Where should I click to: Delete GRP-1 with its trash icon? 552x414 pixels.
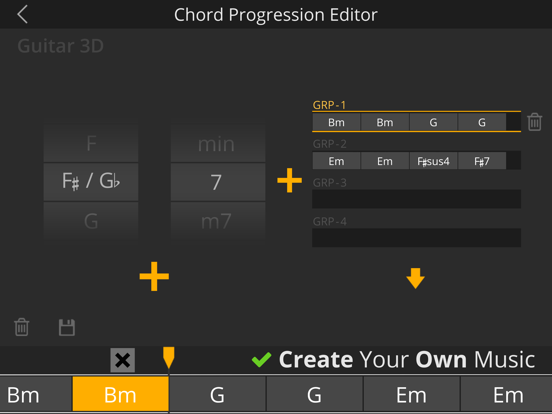click(x=534, y=122)
